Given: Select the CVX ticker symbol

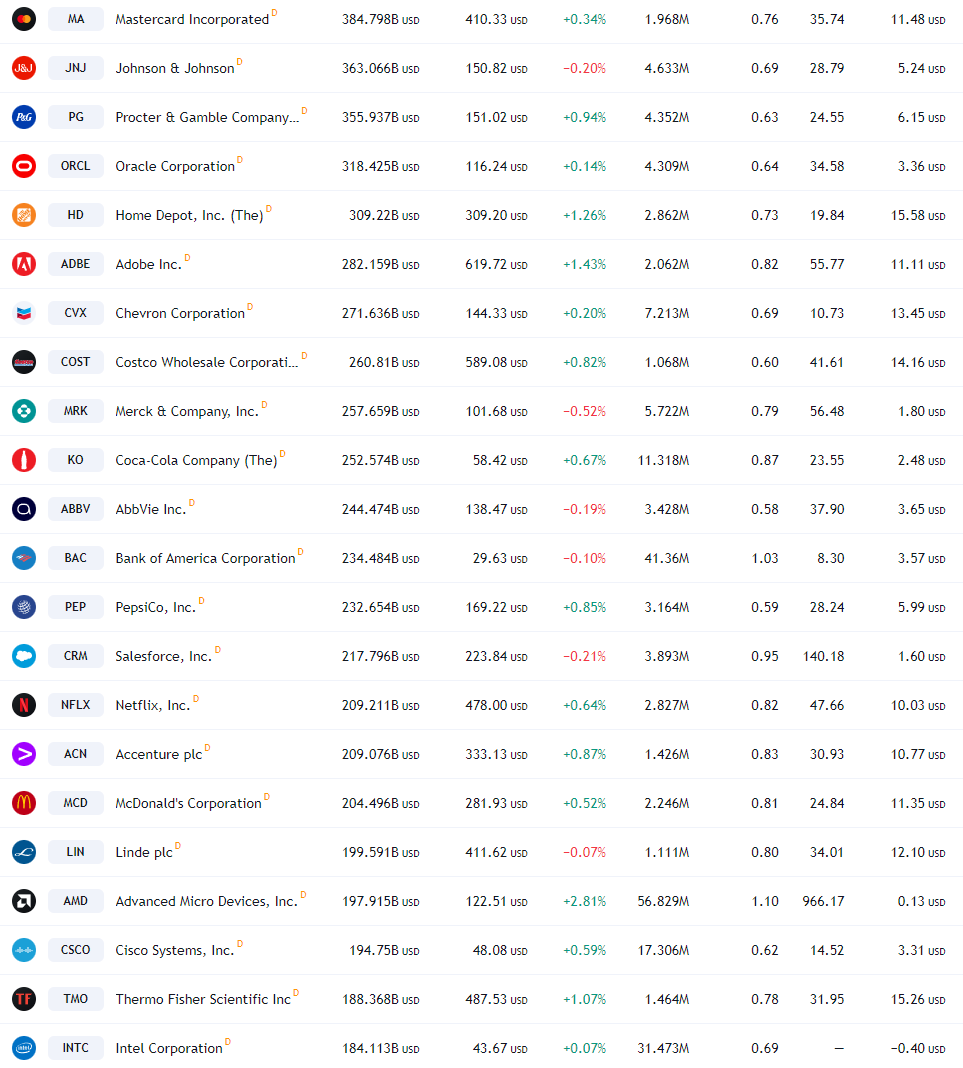Looking at the screenshot, I should tap(76, 313).
